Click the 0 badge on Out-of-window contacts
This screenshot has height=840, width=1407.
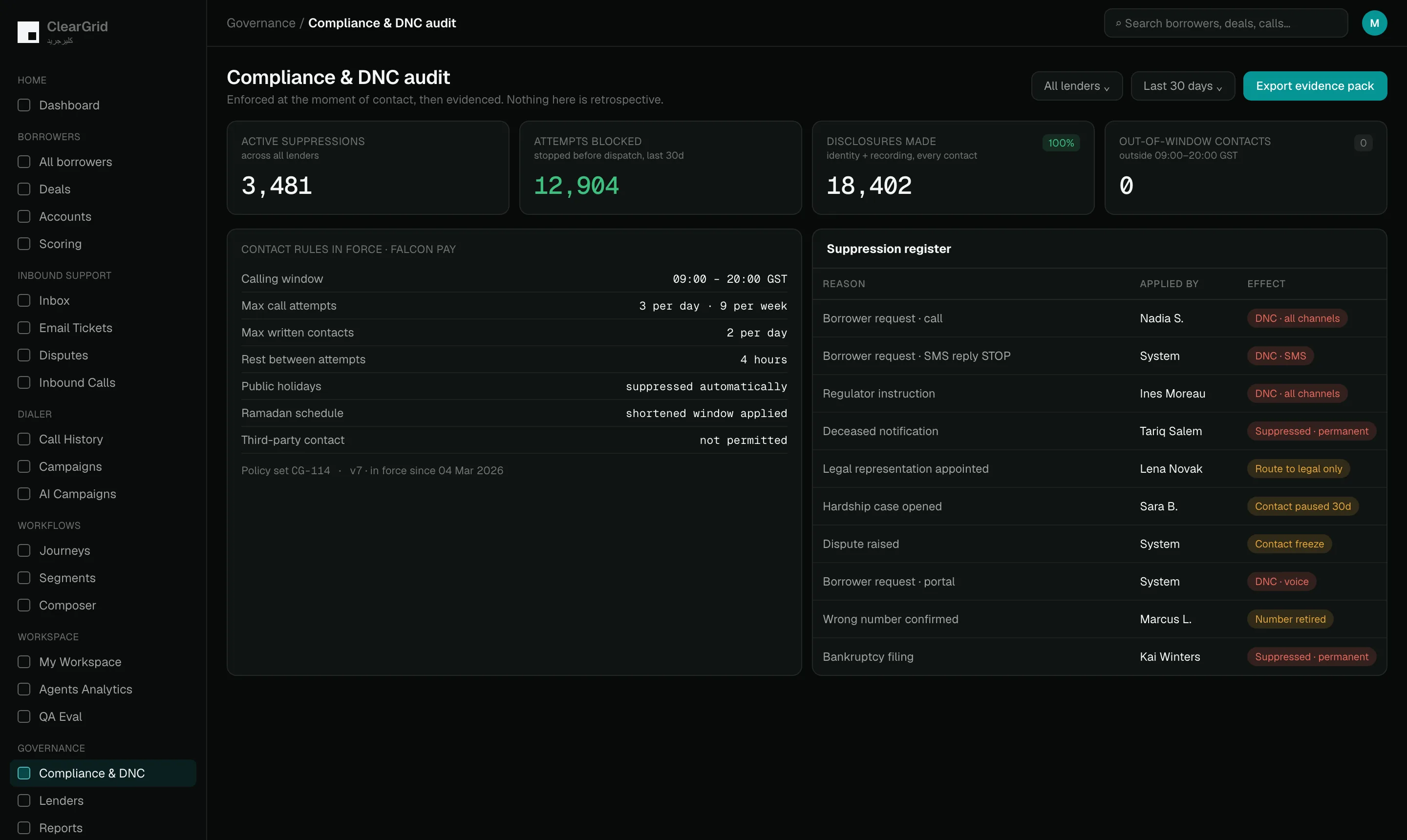pyautogui.click(x=1363, y=143)
